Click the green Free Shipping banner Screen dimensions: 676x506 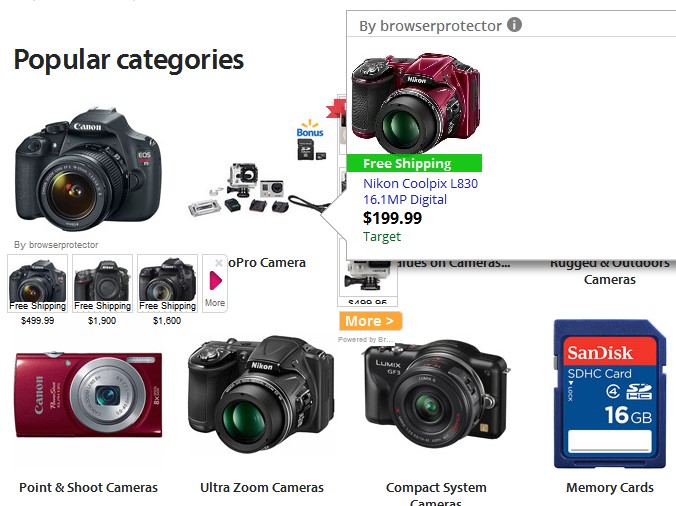[414, 163]
